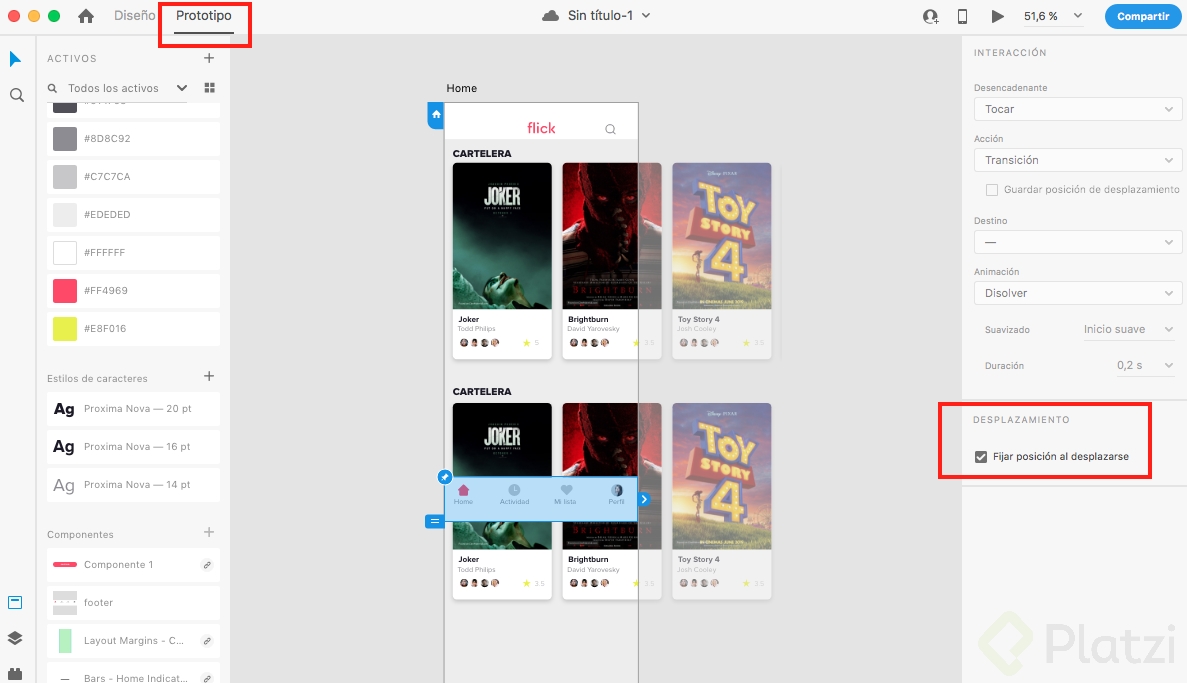Click the top Toy Story 4 poster
The width and height of the screenshot is (1187, 683).
point(721,236)
